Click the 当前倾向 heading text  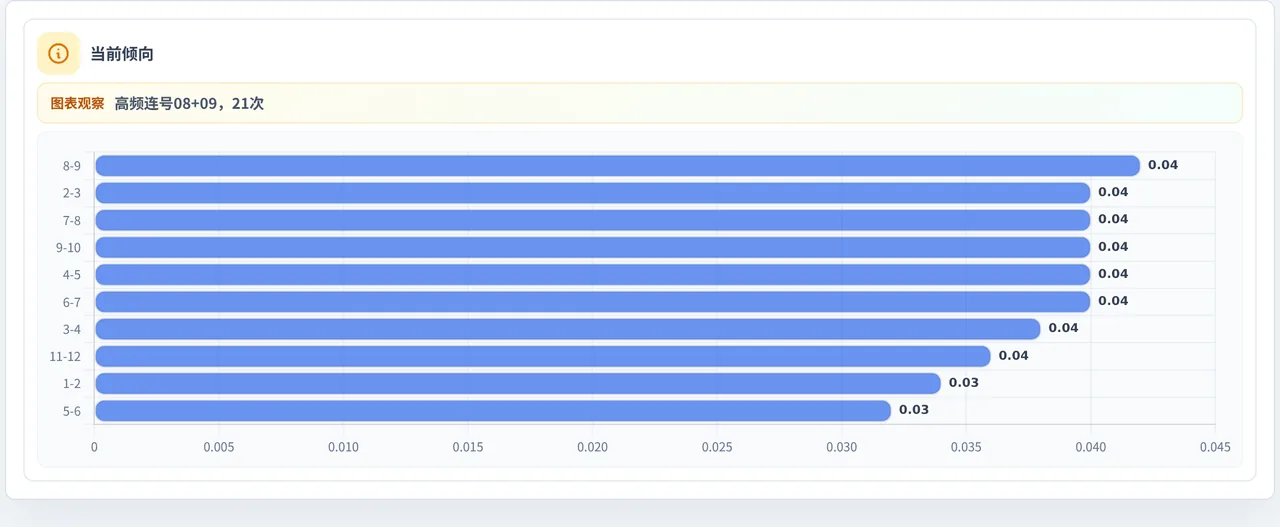122,54
